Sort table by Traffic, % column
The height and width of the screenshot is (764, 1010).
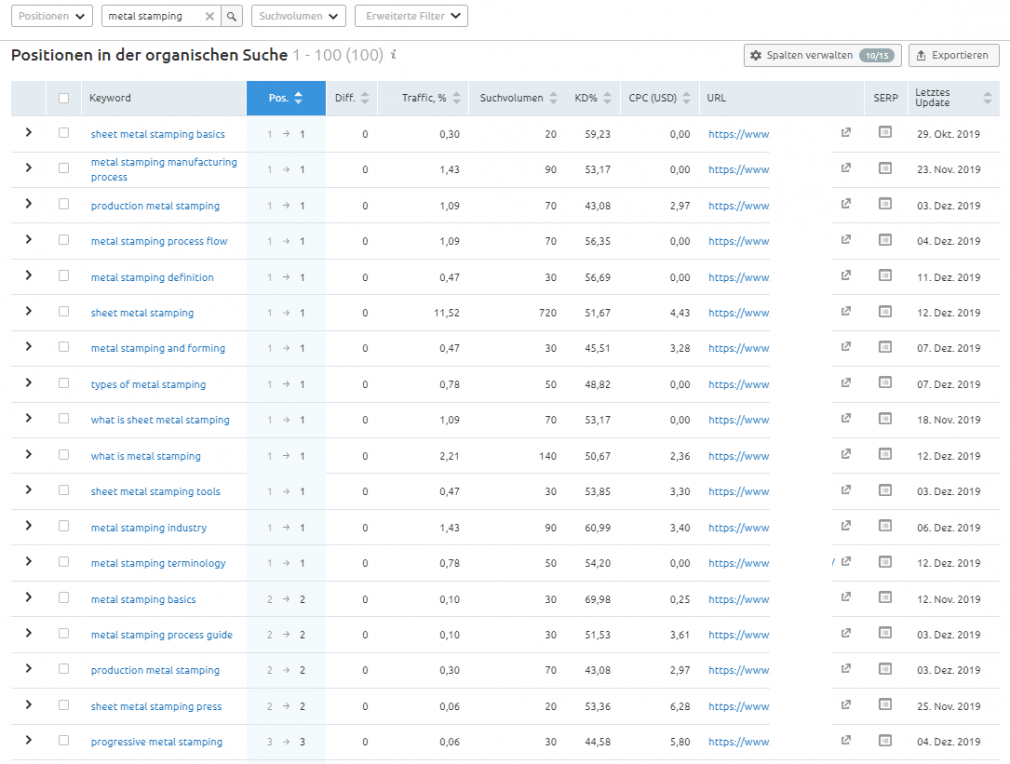pyautogui.click(x=423, y=98)
